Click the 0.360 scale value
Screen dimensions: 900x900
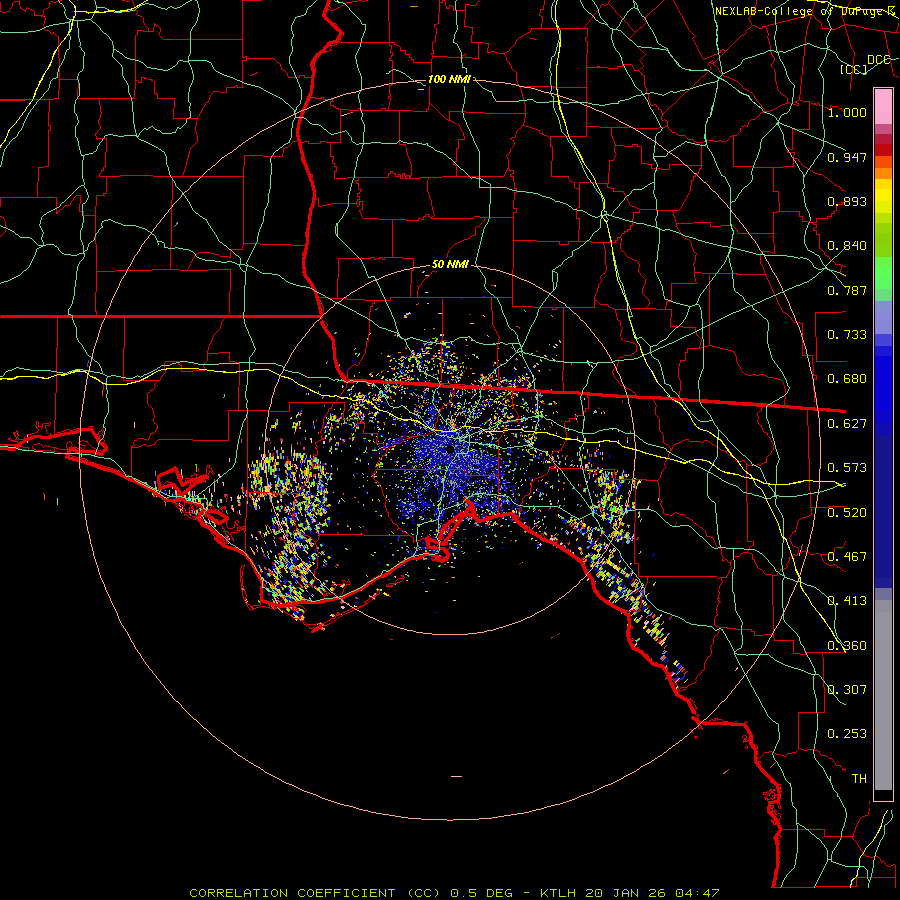847,645
